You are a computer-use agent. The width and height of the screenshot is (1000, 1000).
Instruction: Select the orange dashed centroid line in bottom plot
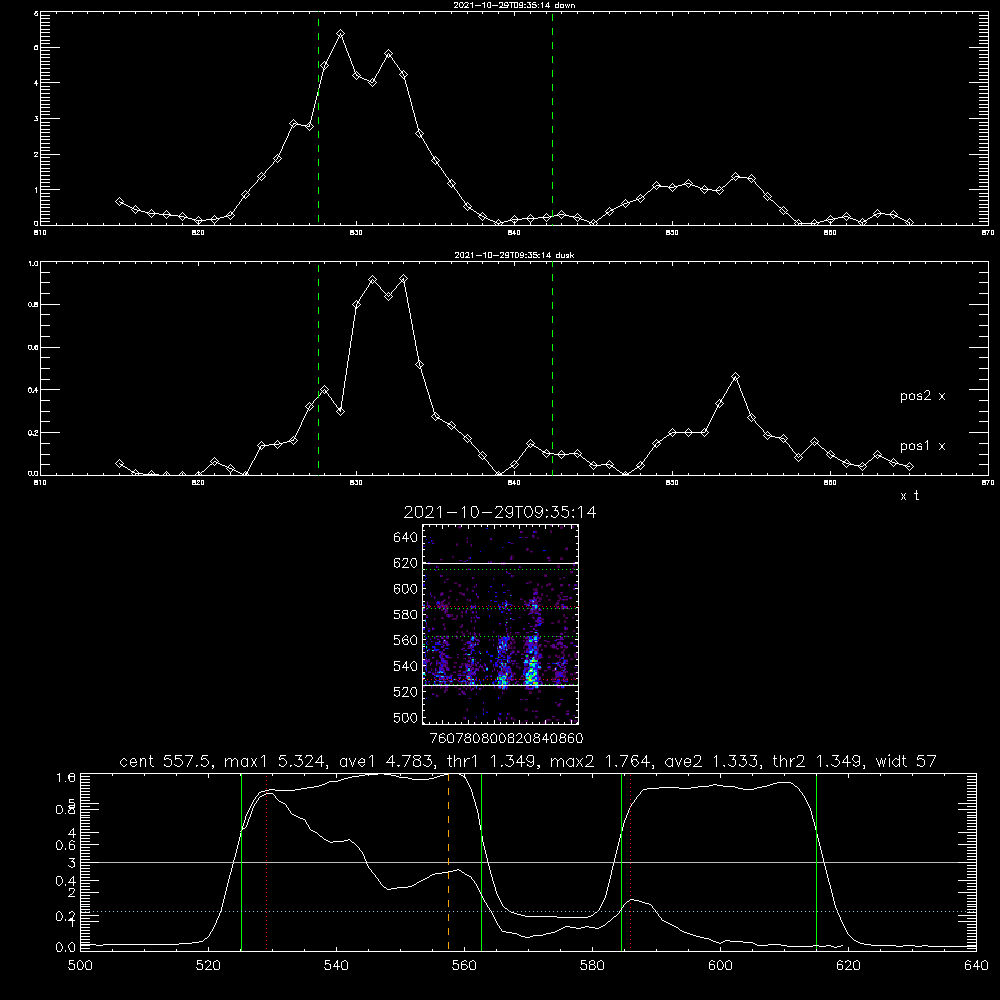[x=448, y=862]
